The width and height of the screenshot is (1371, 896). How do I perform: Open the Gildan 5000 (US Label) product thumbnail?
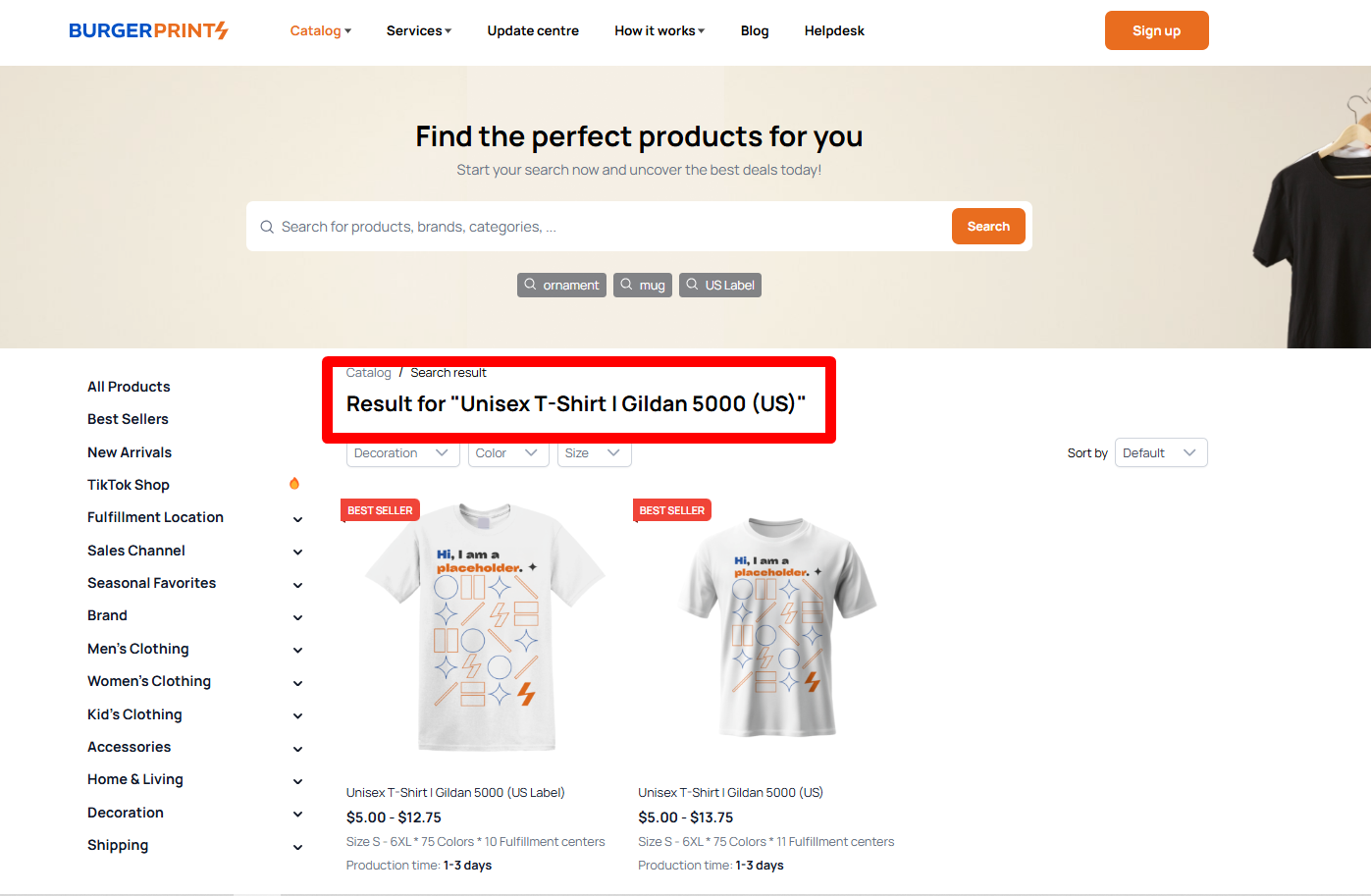click(x=485, y=628)
